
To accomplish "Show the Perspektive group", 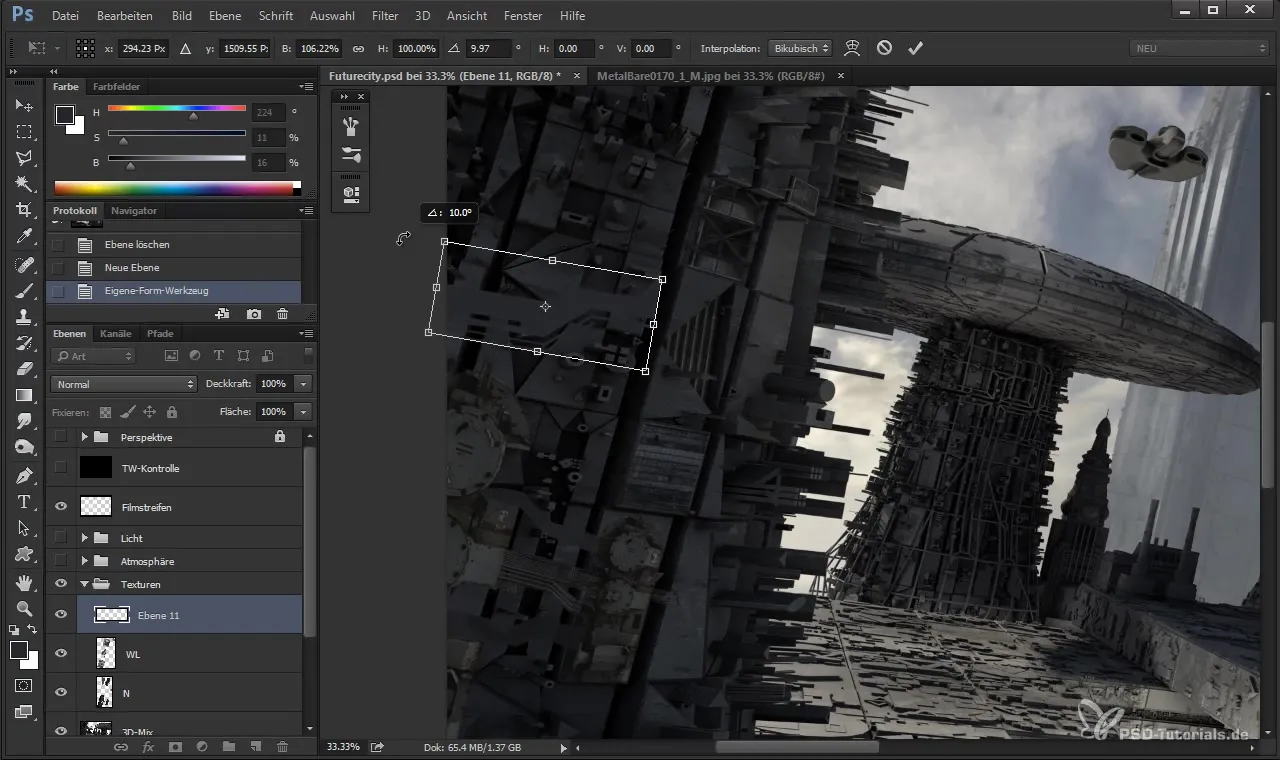I will (61, 437).
